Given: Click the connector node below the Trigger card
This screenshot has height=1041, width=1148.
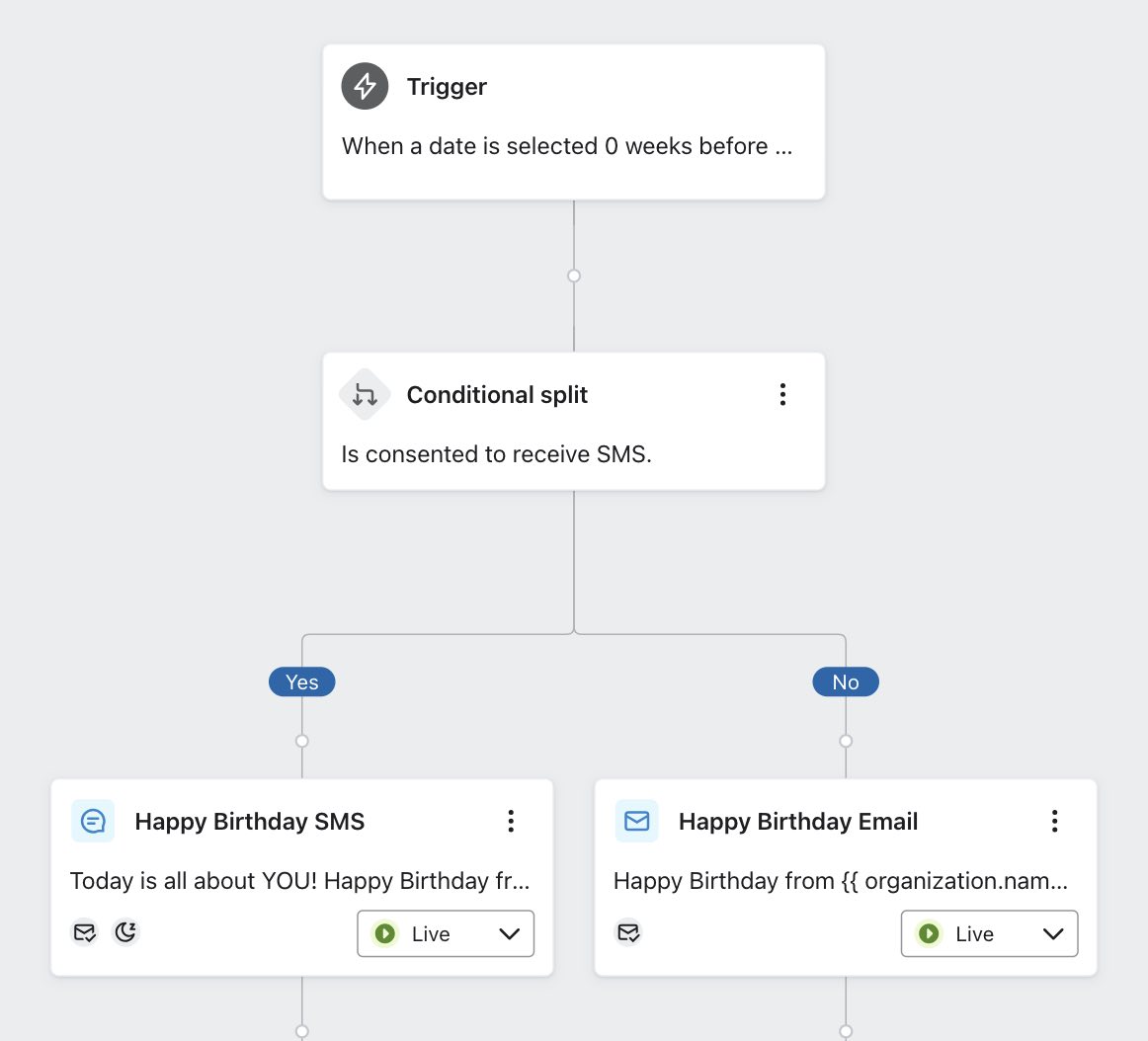Looking at the screenshot, I should pos(574,277).
